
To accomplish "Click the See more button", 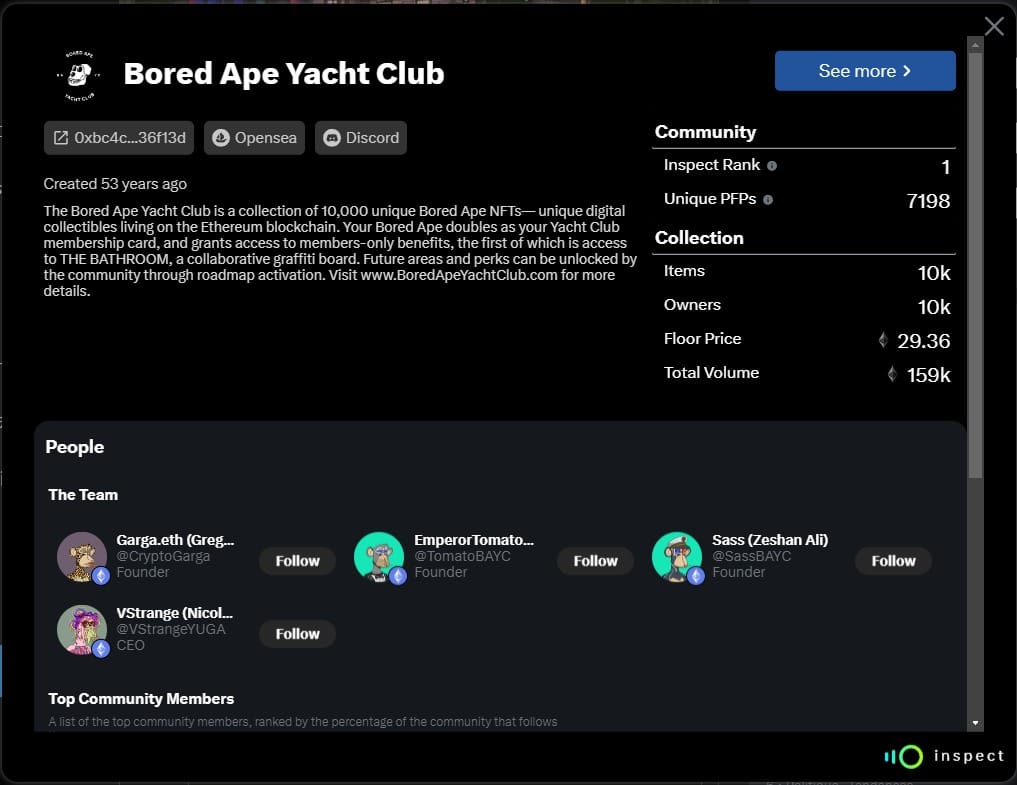I will click(865, 71).
